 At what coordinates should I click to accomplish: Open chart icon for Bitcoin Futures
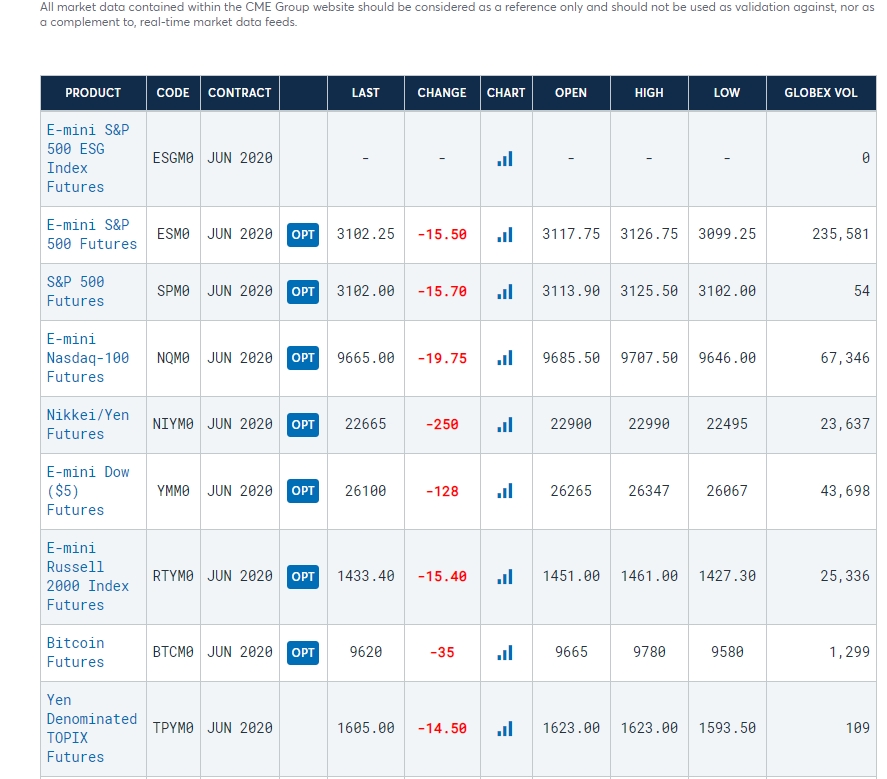[x=505, y=652]
